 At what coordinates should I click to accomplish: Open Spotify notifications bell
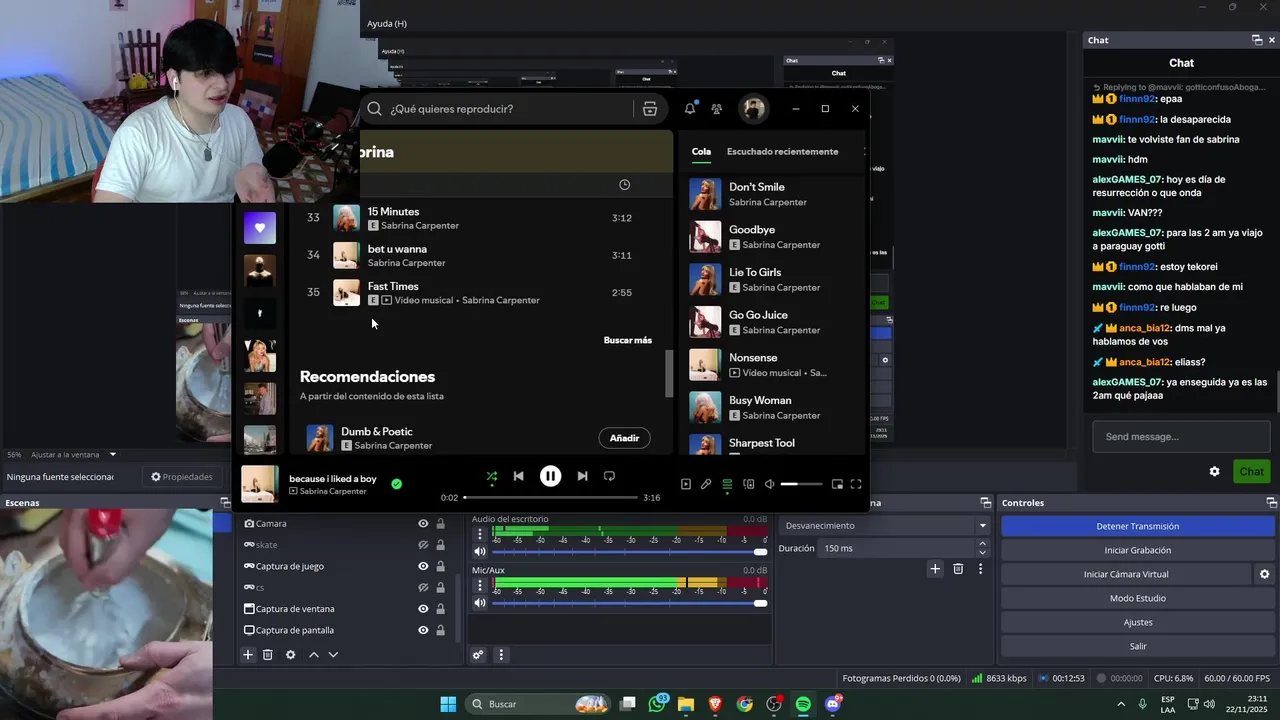[690, 109]
